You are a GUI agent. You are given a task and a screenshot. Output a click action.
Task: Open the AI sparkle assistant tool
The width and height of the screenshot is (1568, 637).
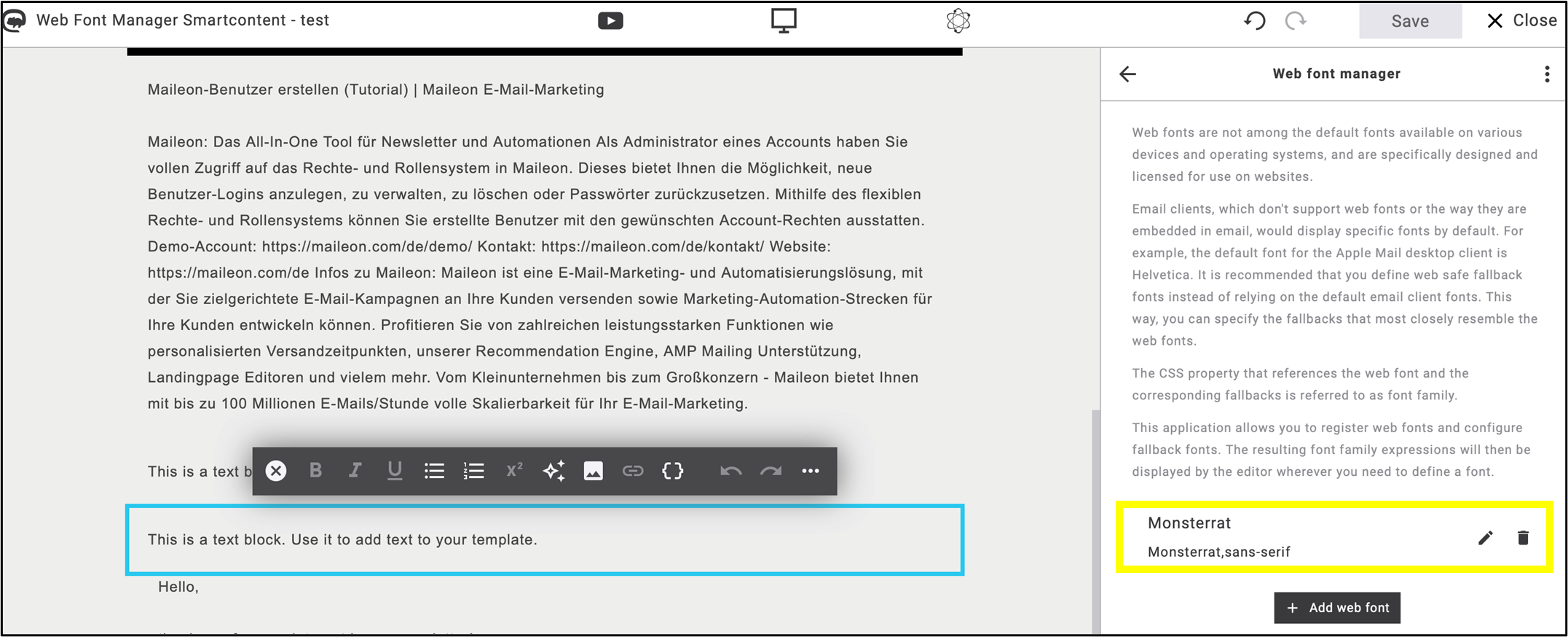(x=554, y=471)
